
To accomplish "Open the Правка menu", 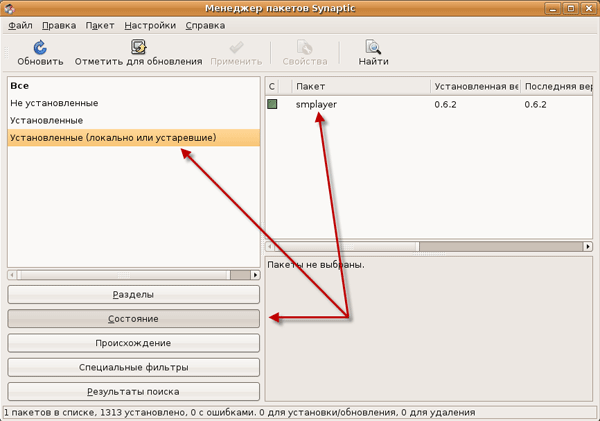I will [x=59, y=25].
